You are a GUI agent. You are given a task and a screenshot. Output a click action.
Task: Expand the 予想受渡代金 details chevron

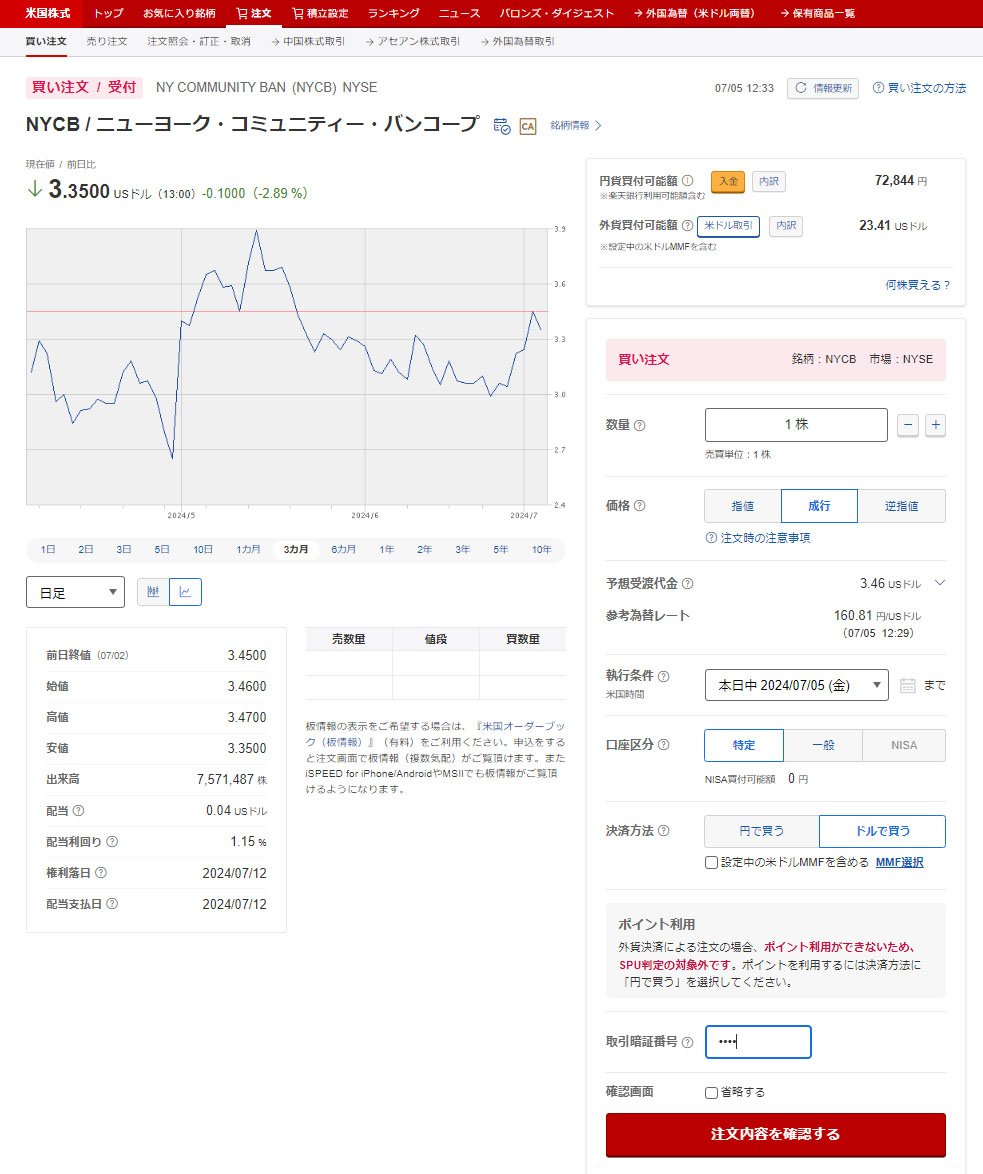pos(939,583)
